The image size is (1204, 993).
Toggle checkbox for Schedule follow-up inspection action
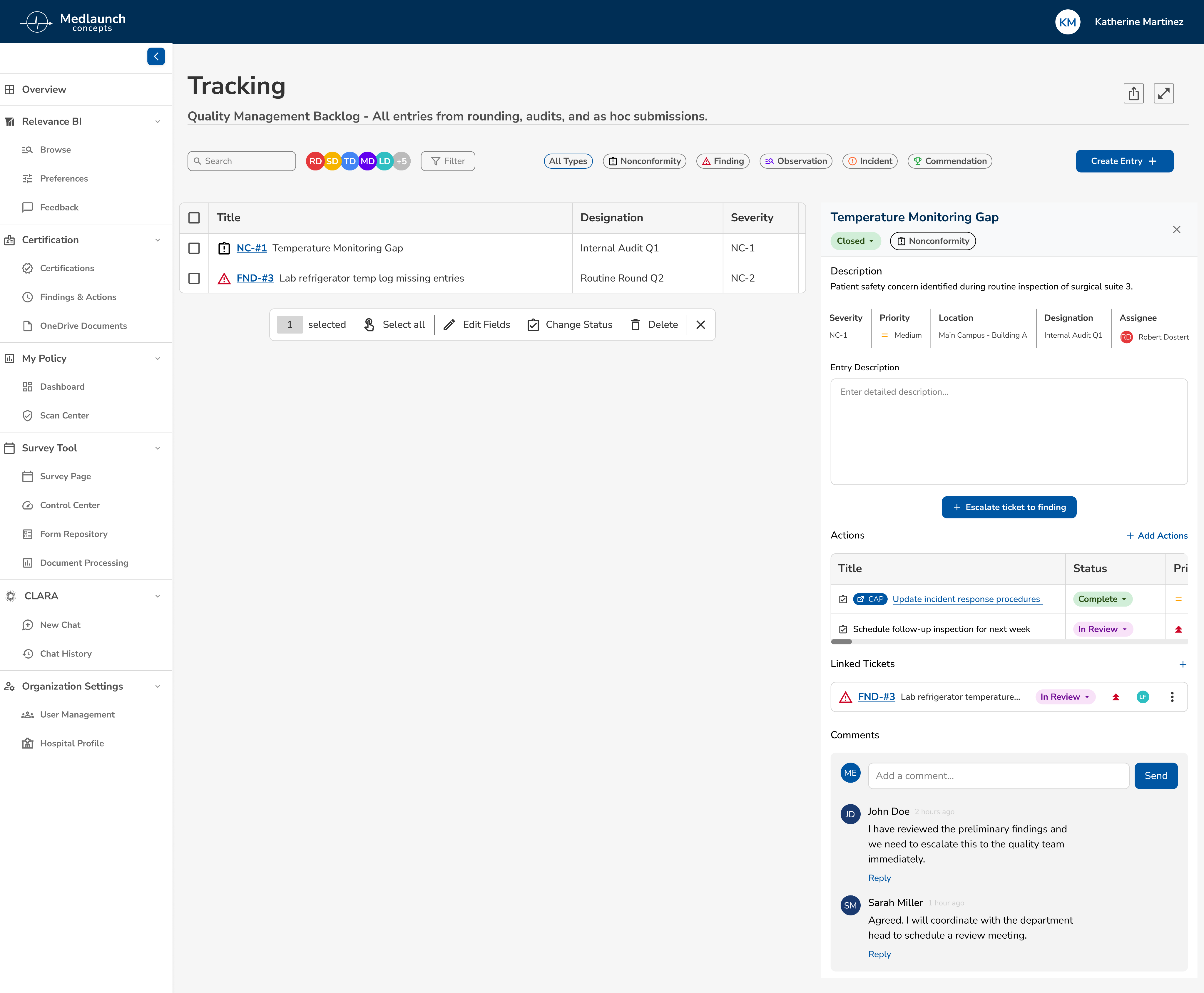tap(843, 629)
